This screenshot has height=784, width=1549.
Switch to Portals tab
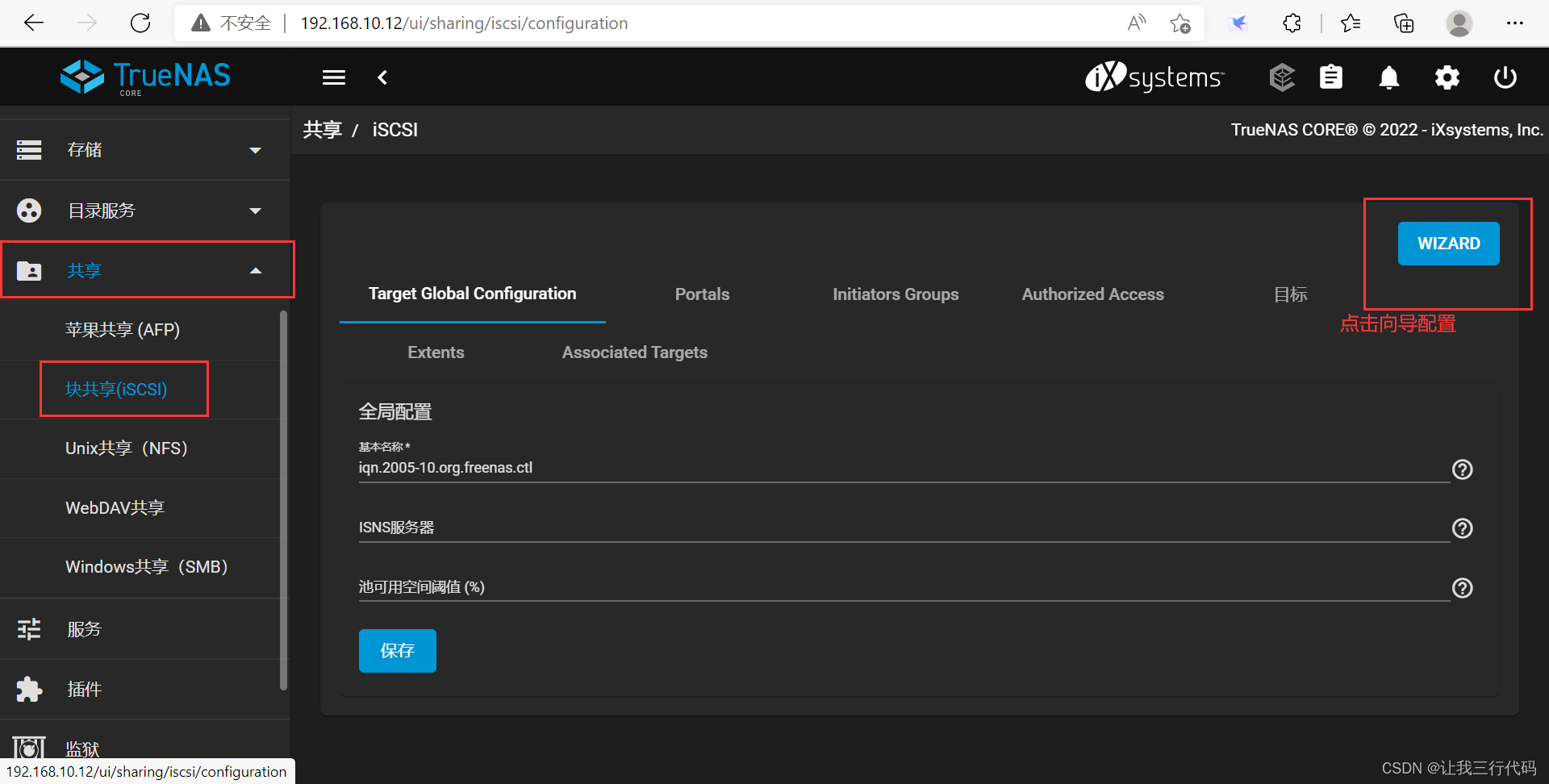click(702, 294)
